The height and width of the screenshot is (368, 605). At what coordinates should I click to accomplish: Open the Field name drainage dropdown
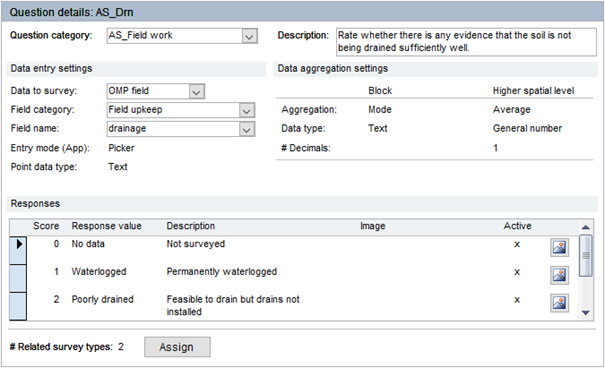coord(247,129)
